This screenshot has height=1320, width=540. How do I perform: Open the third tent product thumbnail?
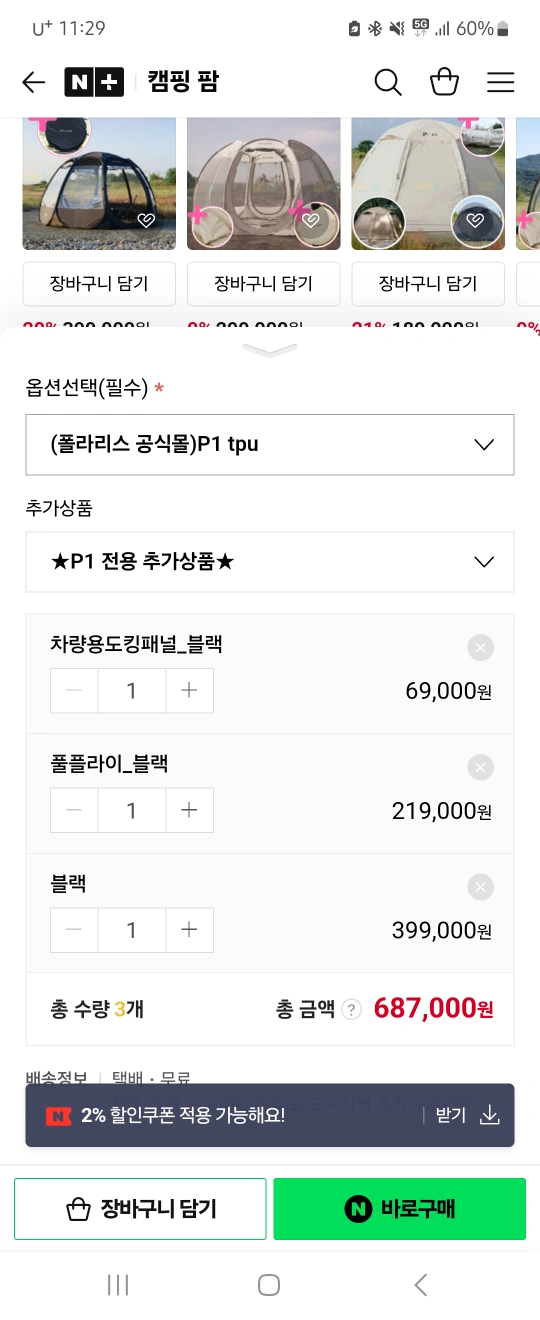pyautogui.click(x=428, y=184)
